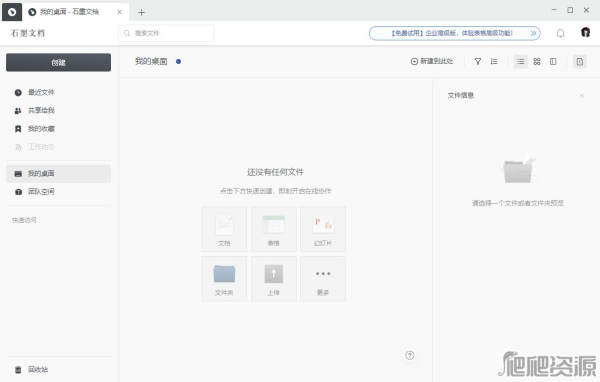Create a new 表格 spreadsheet

(274, 229)
